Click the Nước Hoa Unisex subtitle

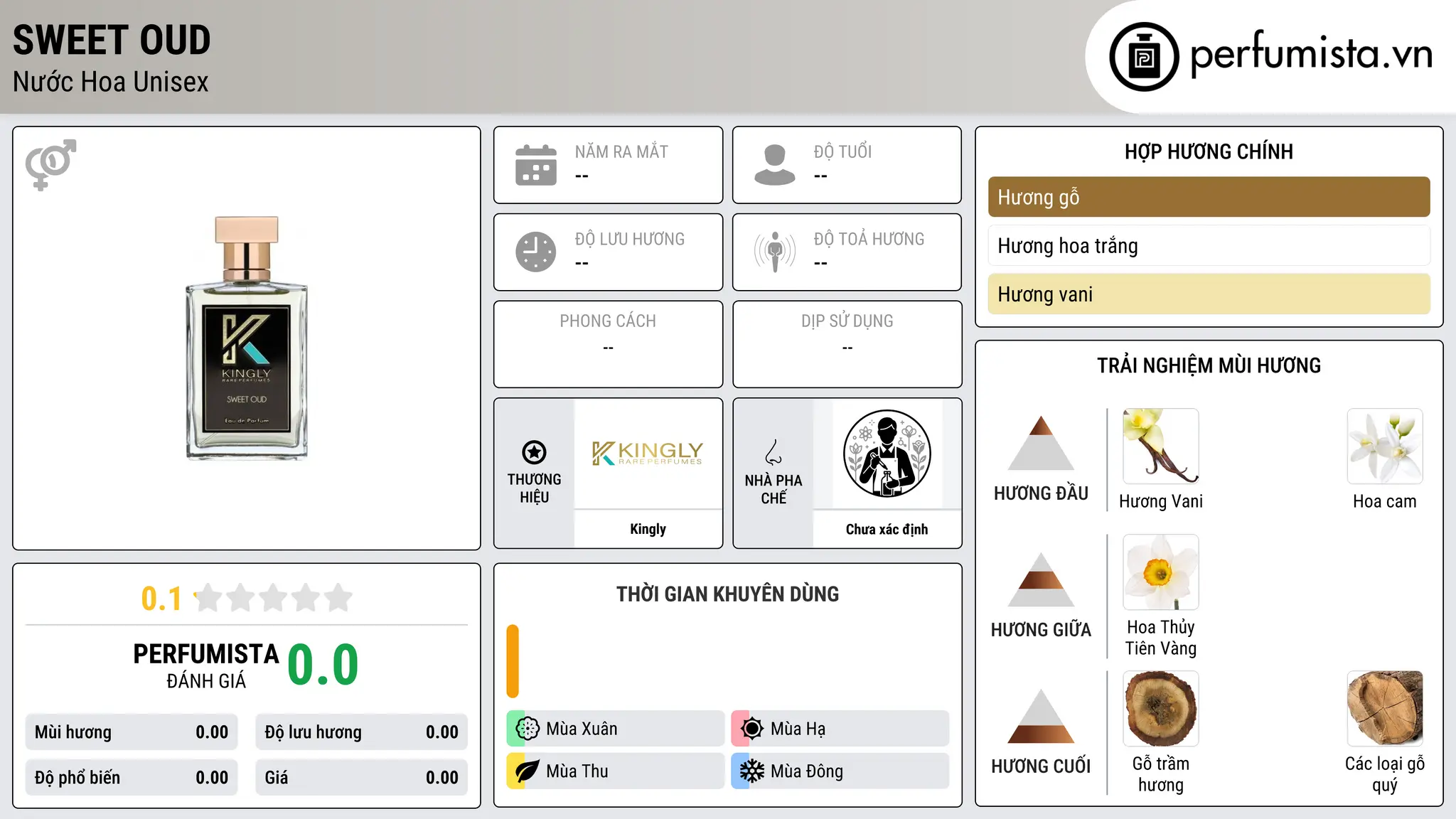(x=111, y=82)
